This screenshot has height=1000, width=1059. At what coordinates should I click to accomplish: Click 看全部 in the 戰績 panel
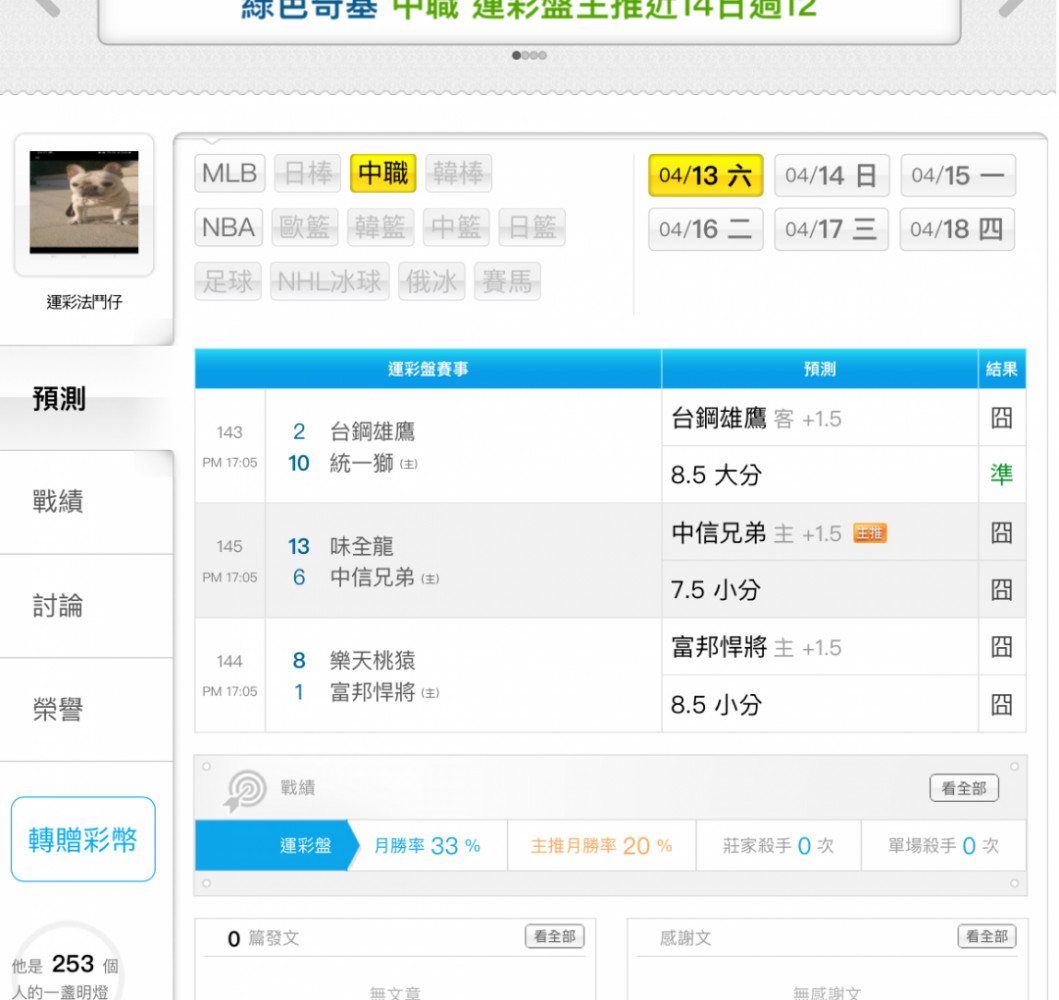(964, 788)
